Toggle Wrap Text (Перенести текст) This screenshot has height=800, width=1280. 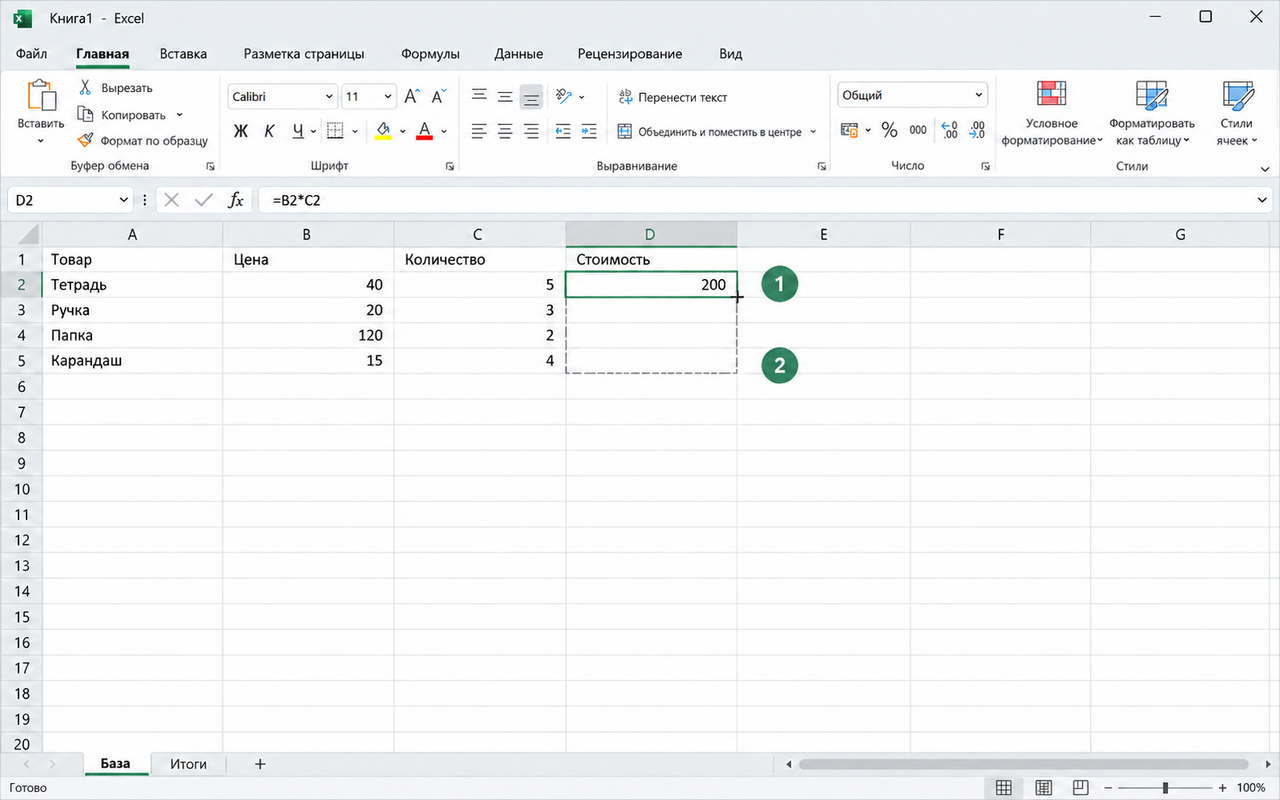point(673,97)
